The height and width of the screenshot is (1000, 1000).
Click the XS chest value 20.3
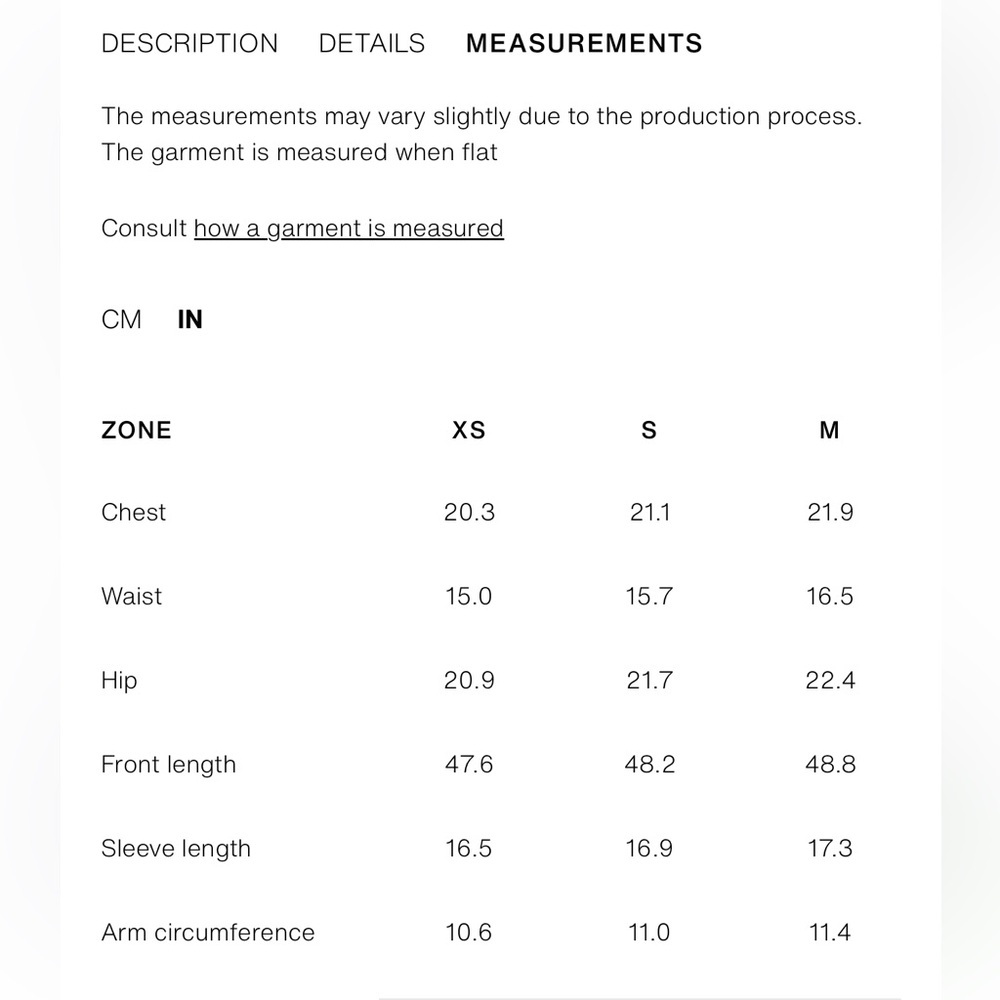[x=469, y=512]
